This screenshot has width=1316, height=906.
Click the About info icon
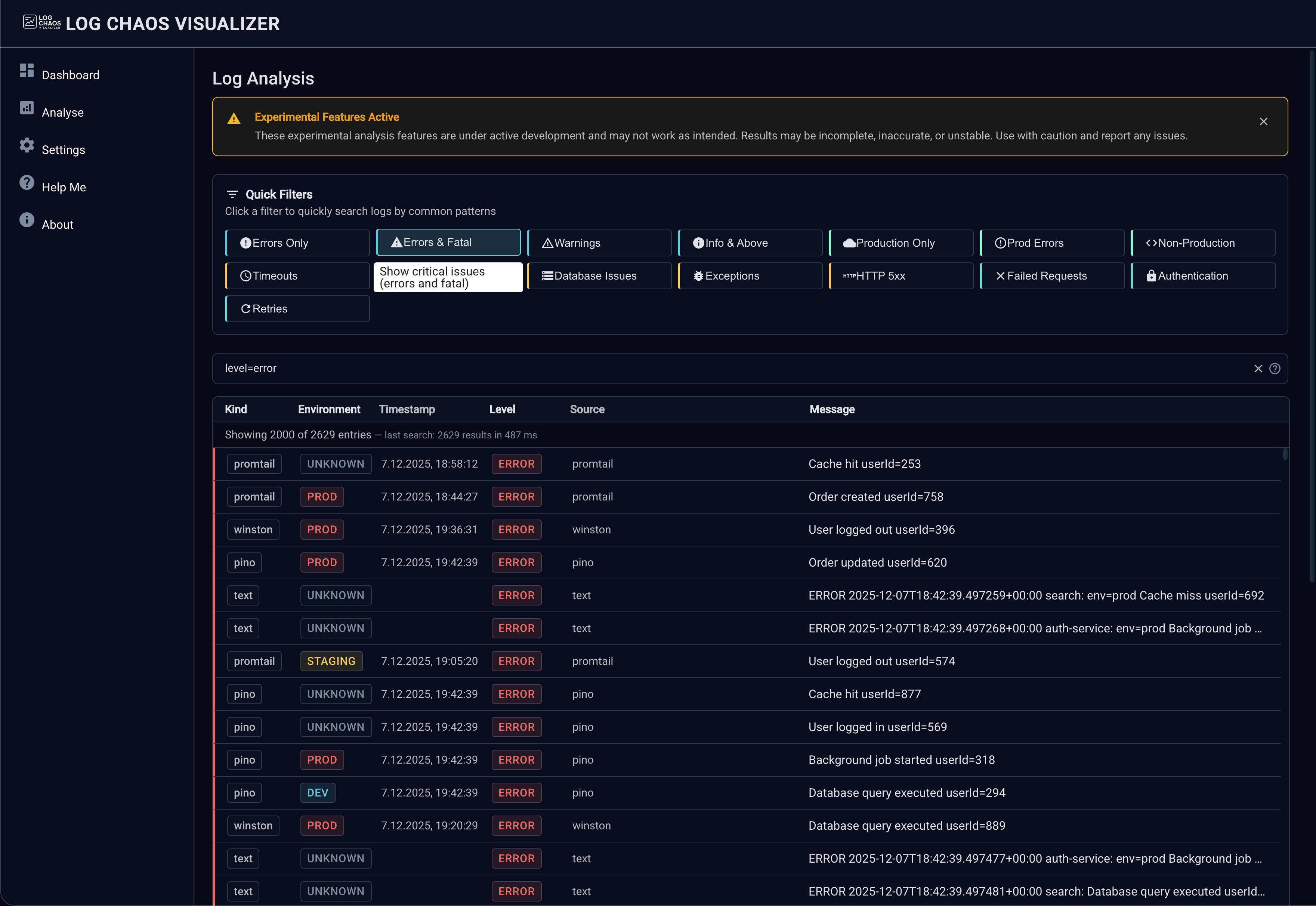click(27, 220)
